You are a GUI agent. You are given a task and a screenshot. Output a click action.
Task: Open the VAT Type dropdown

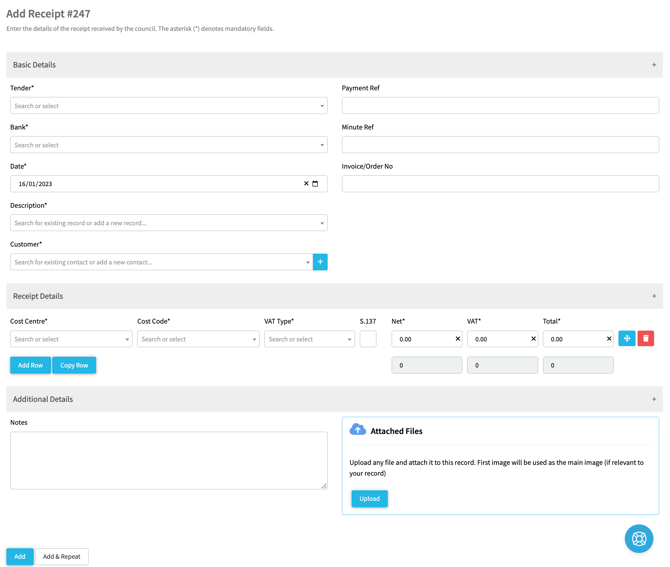click(309, 339)
